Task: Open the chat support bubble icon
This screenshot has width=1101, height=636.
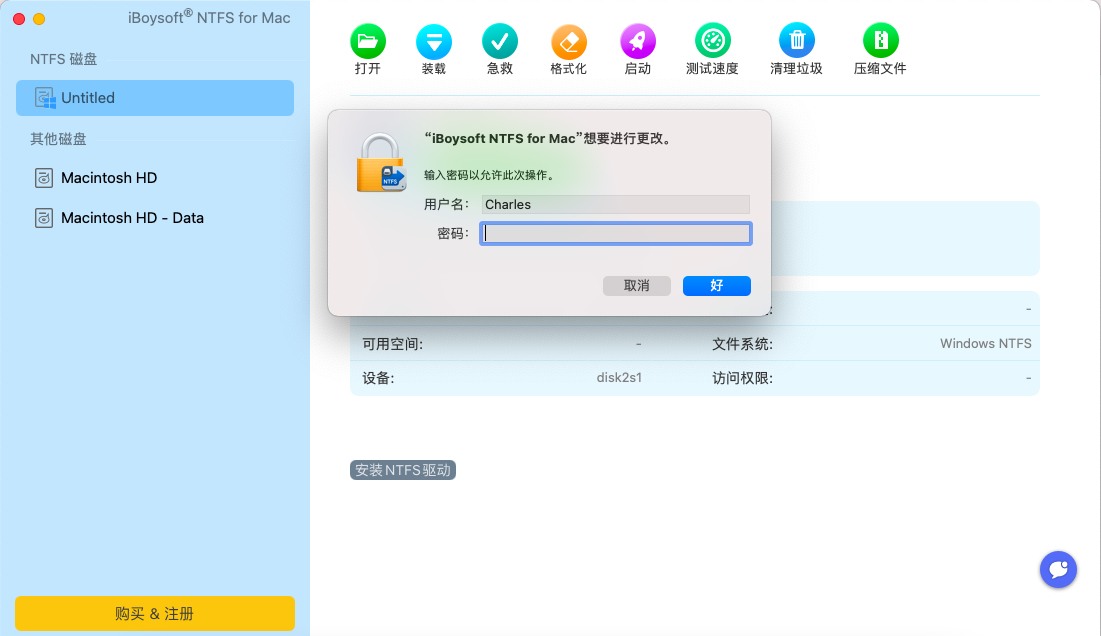Action: coord(1058,569)
